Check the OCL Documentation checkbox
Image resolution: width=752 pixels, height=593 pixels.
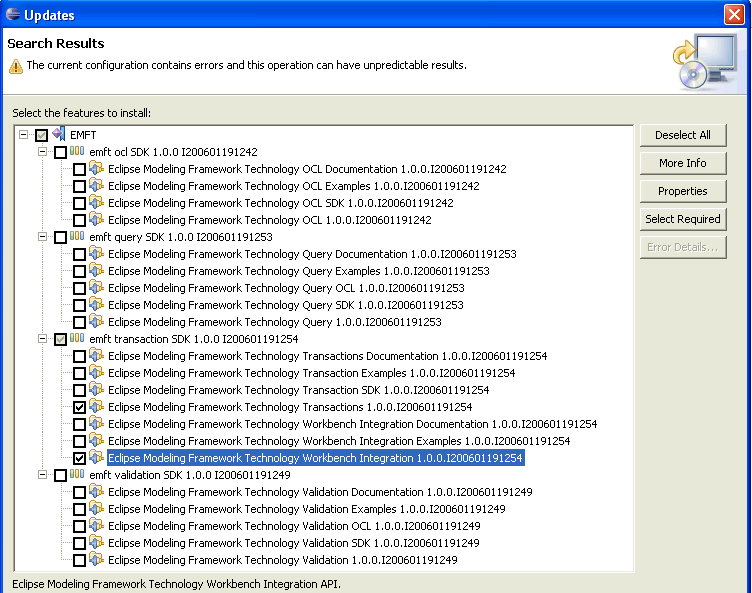click(x=80, y=169)
